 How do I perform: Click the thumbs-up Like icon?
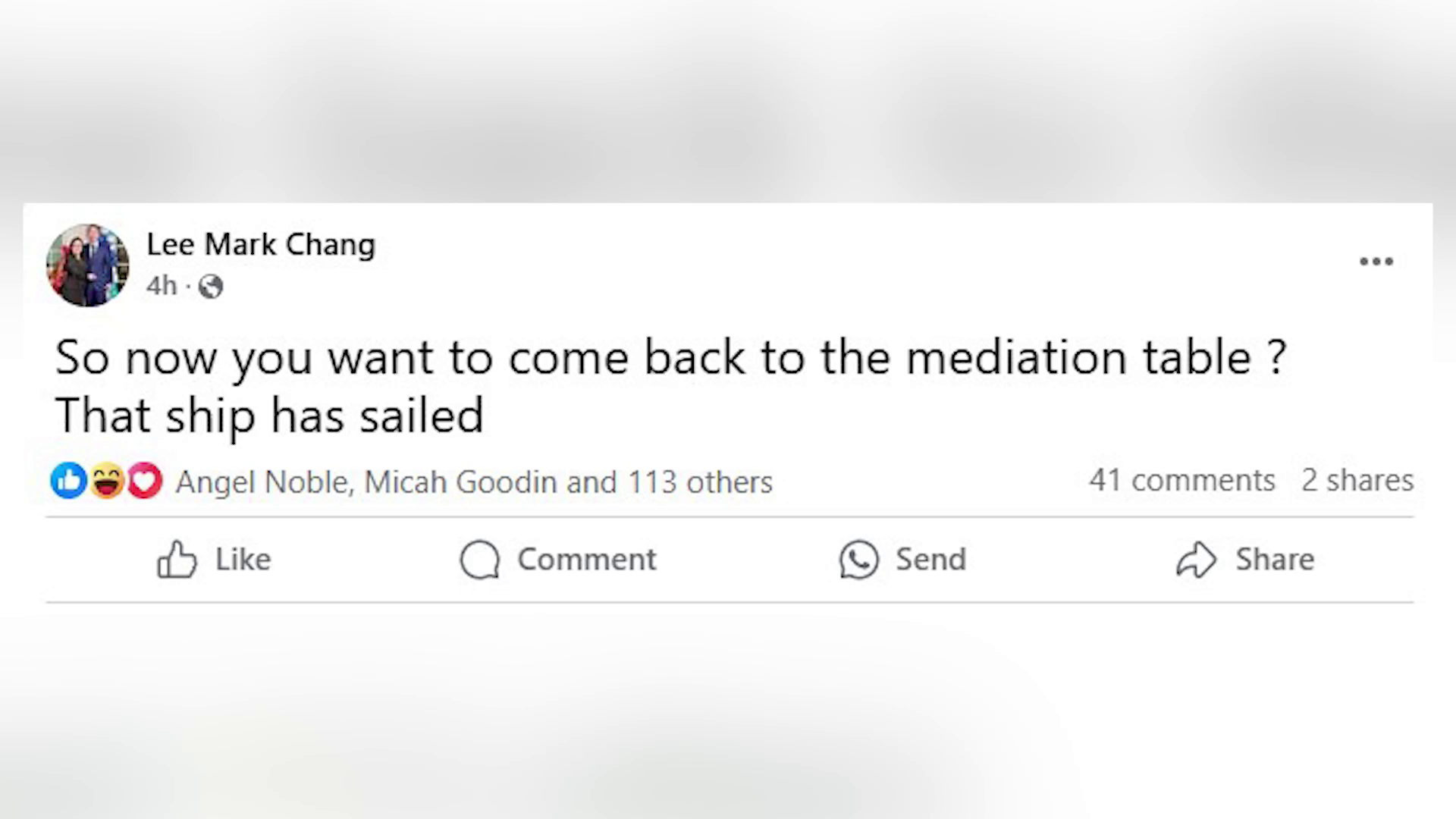coord(177,560)
